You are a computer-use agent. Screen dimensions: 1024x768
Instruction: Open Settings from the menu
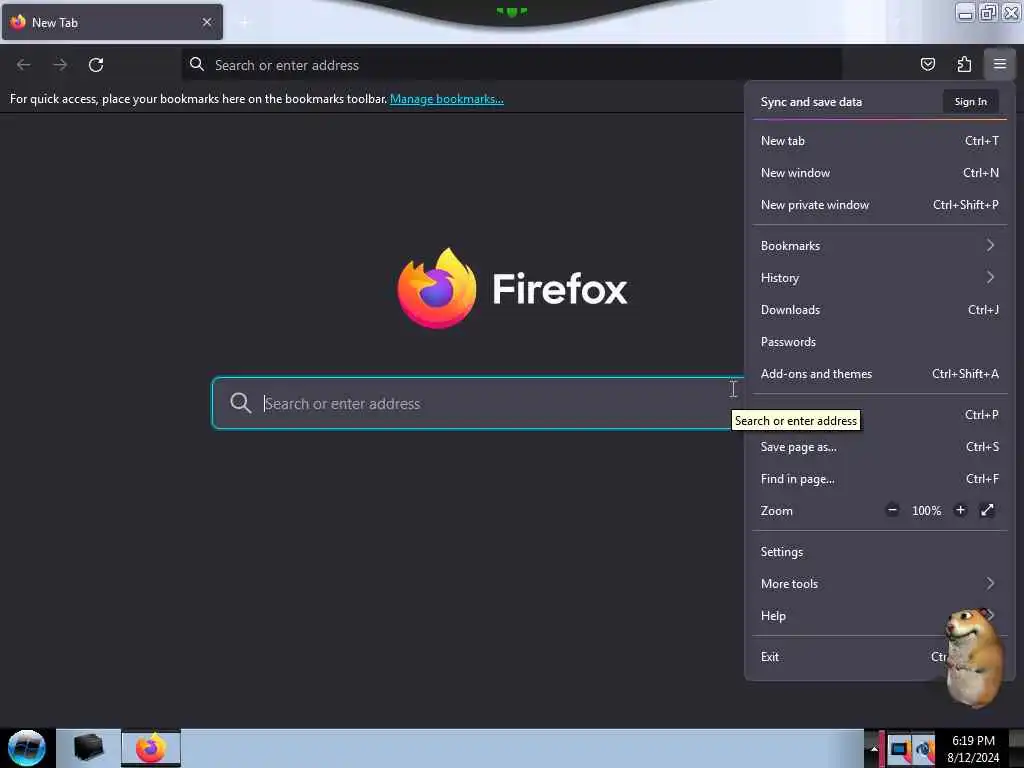coord(879,551)
